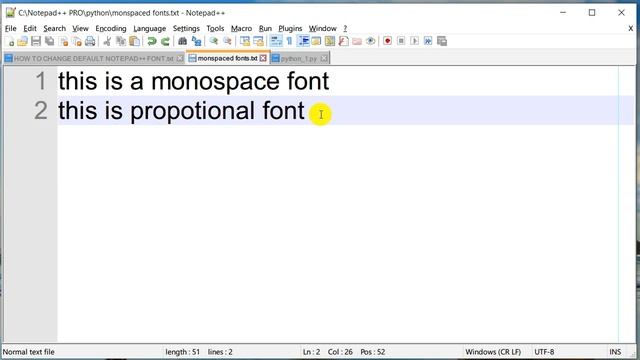This screenshot has height=360, width=640.
Task: Open the View menu
Action: (80, 29)
